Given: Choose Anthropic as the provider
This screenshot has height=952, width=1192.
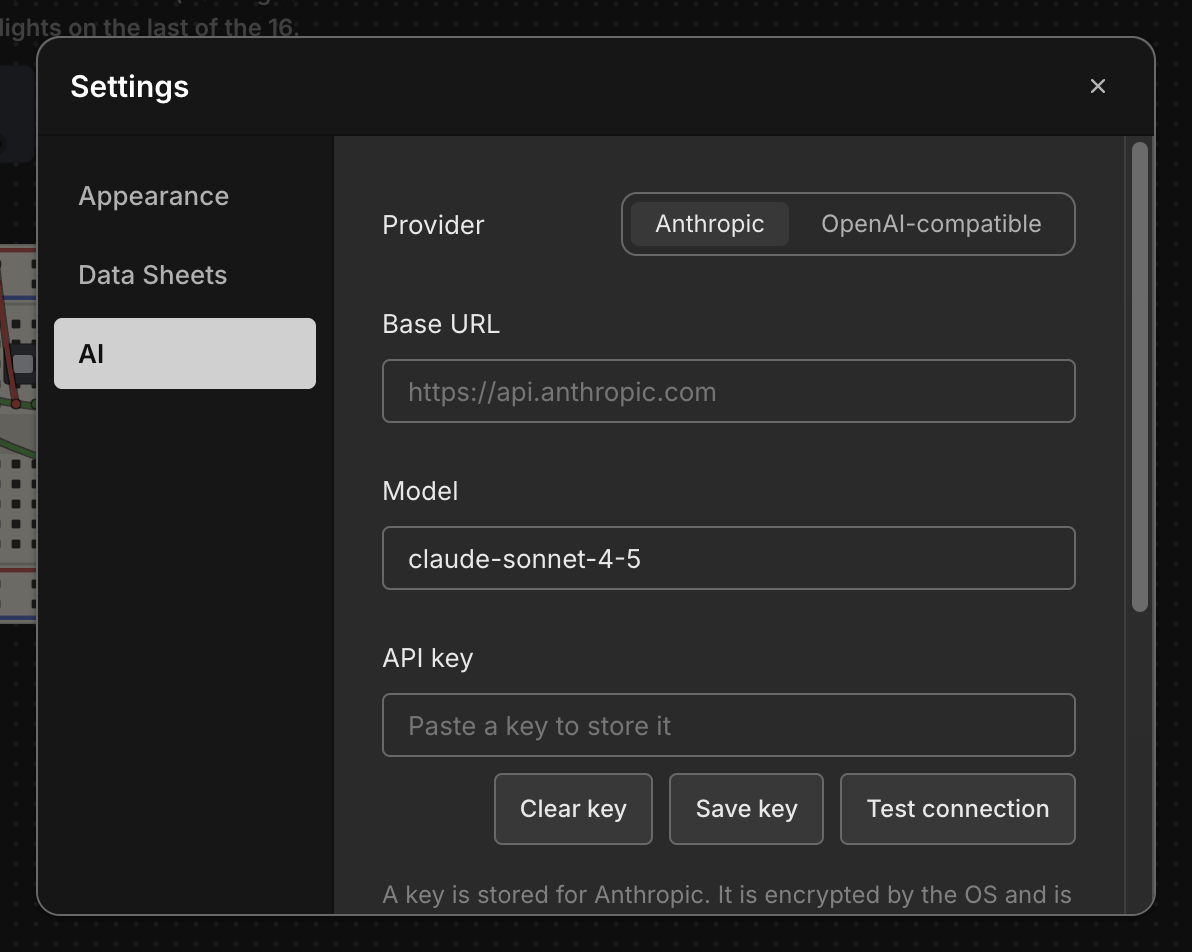Looking at the screenshot, I should point(709,224).
